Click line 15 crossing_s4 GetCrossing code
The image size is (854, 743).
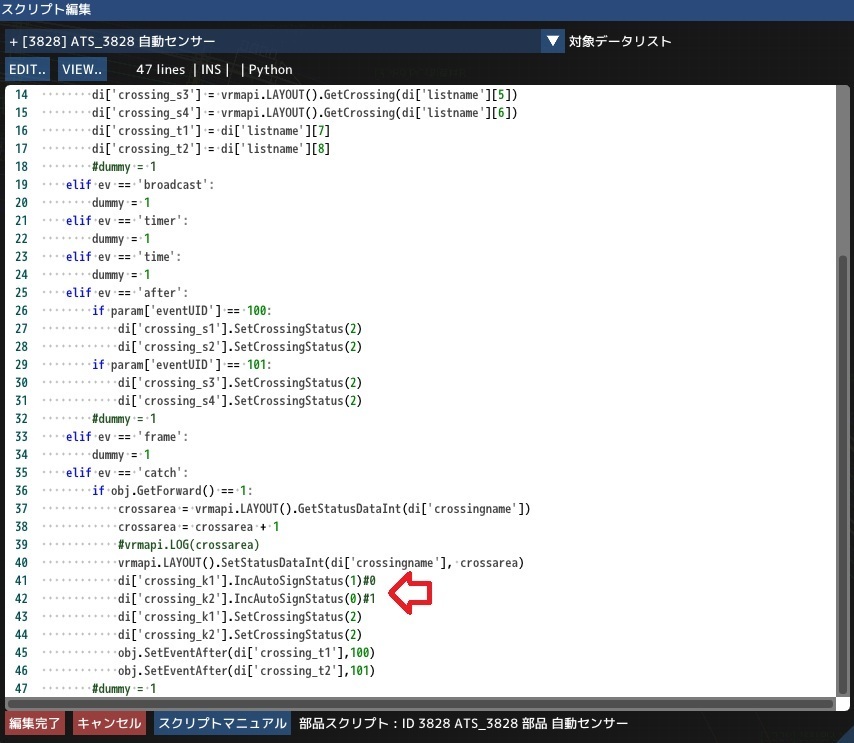[x=304, y=113]
